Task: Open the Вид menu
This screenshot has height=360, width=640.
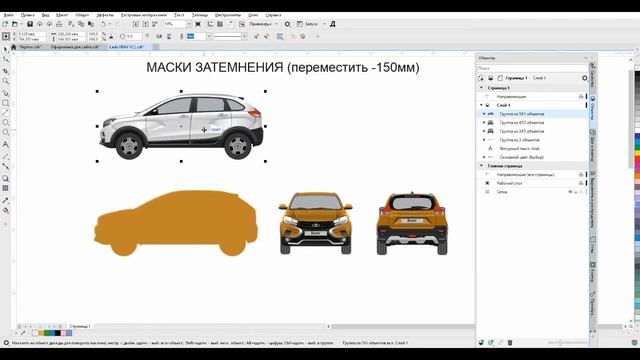Action: point(45,15)
